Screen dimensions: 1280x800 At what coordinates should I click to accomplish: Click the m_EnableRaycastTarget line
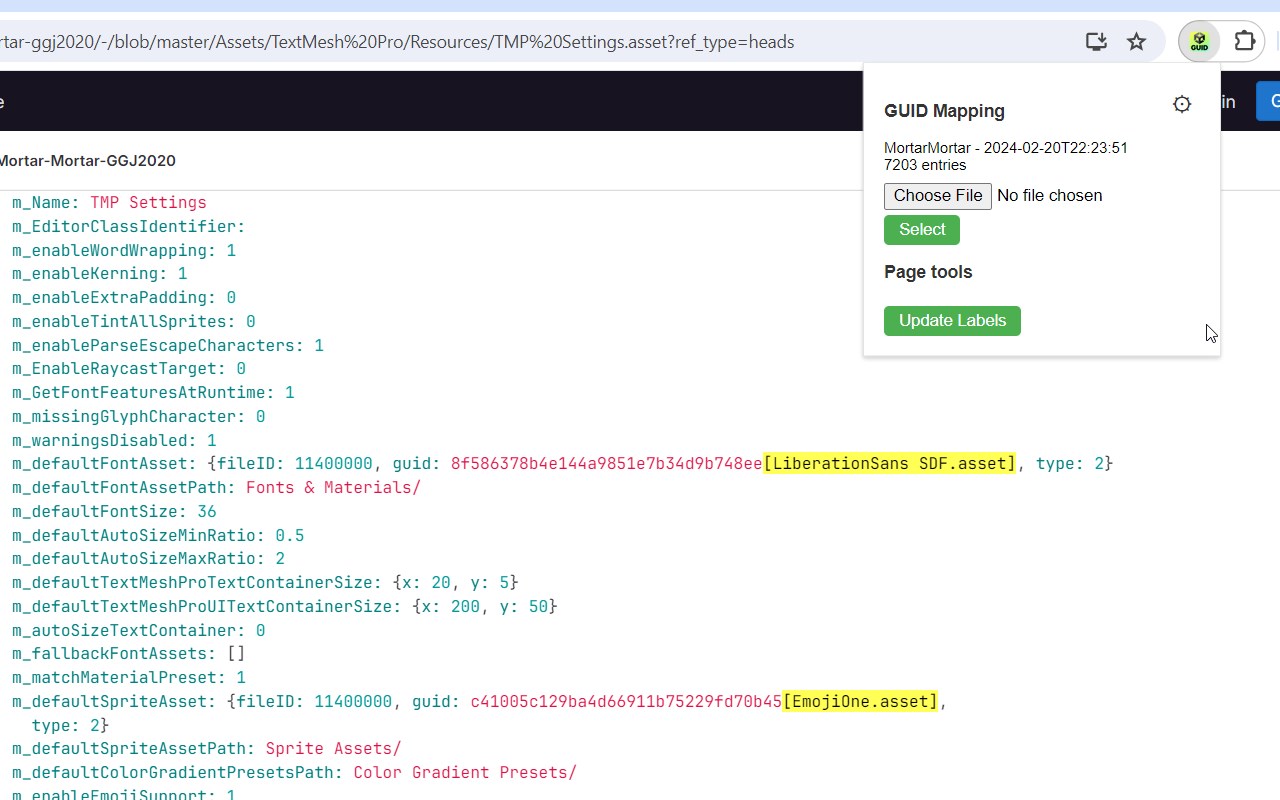[129, 369]
